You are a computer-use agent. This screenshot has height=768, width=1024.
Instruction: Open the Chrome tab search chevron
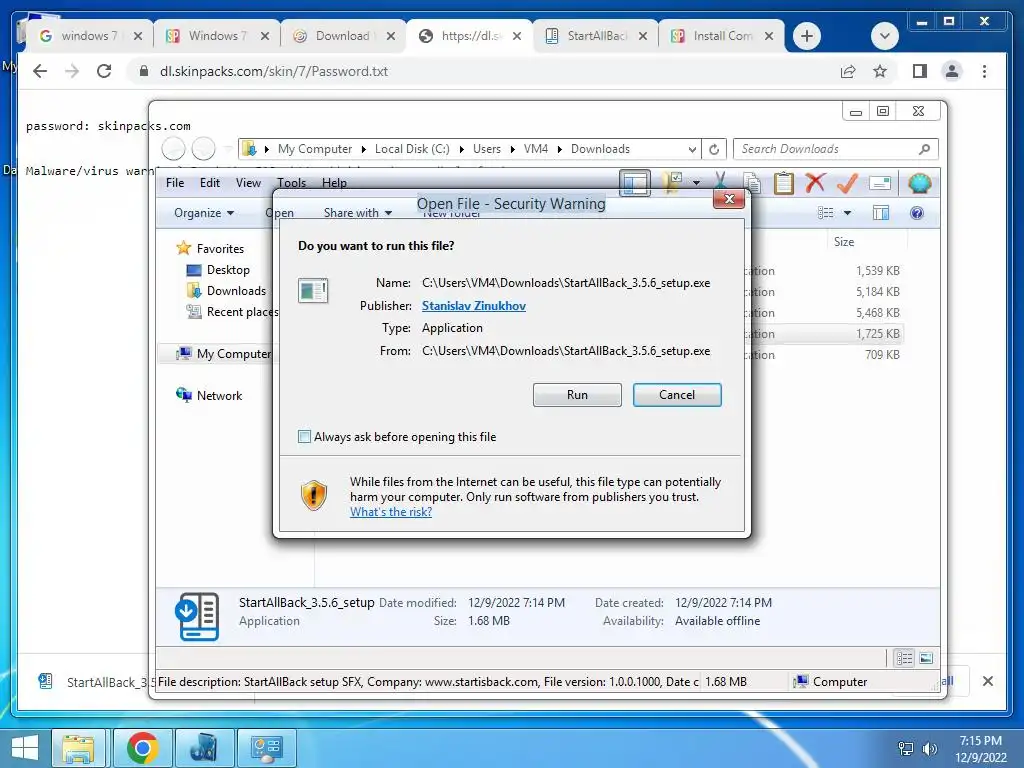point(884,36)
